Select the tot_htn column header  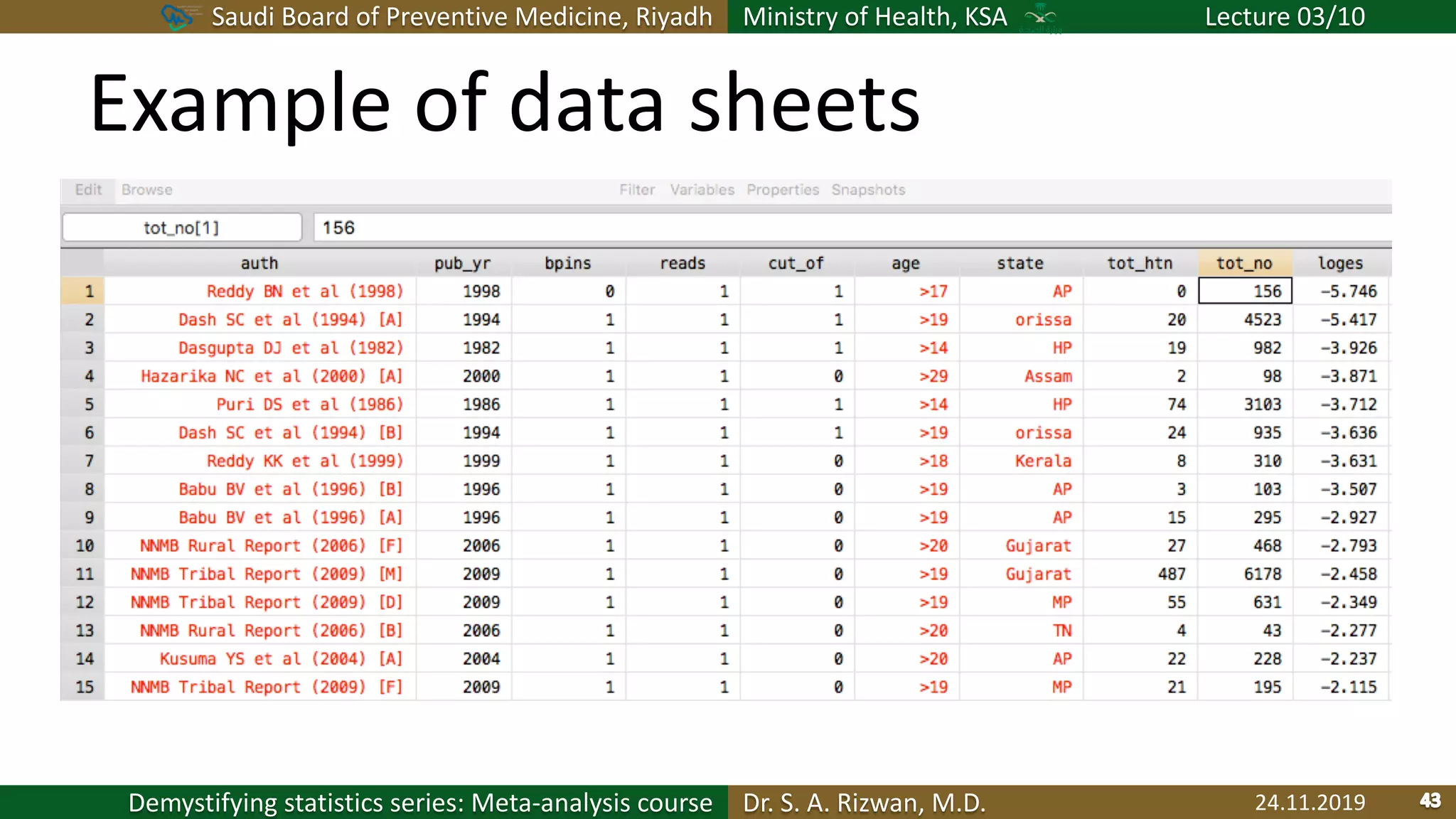click(x=1140, y=263)
